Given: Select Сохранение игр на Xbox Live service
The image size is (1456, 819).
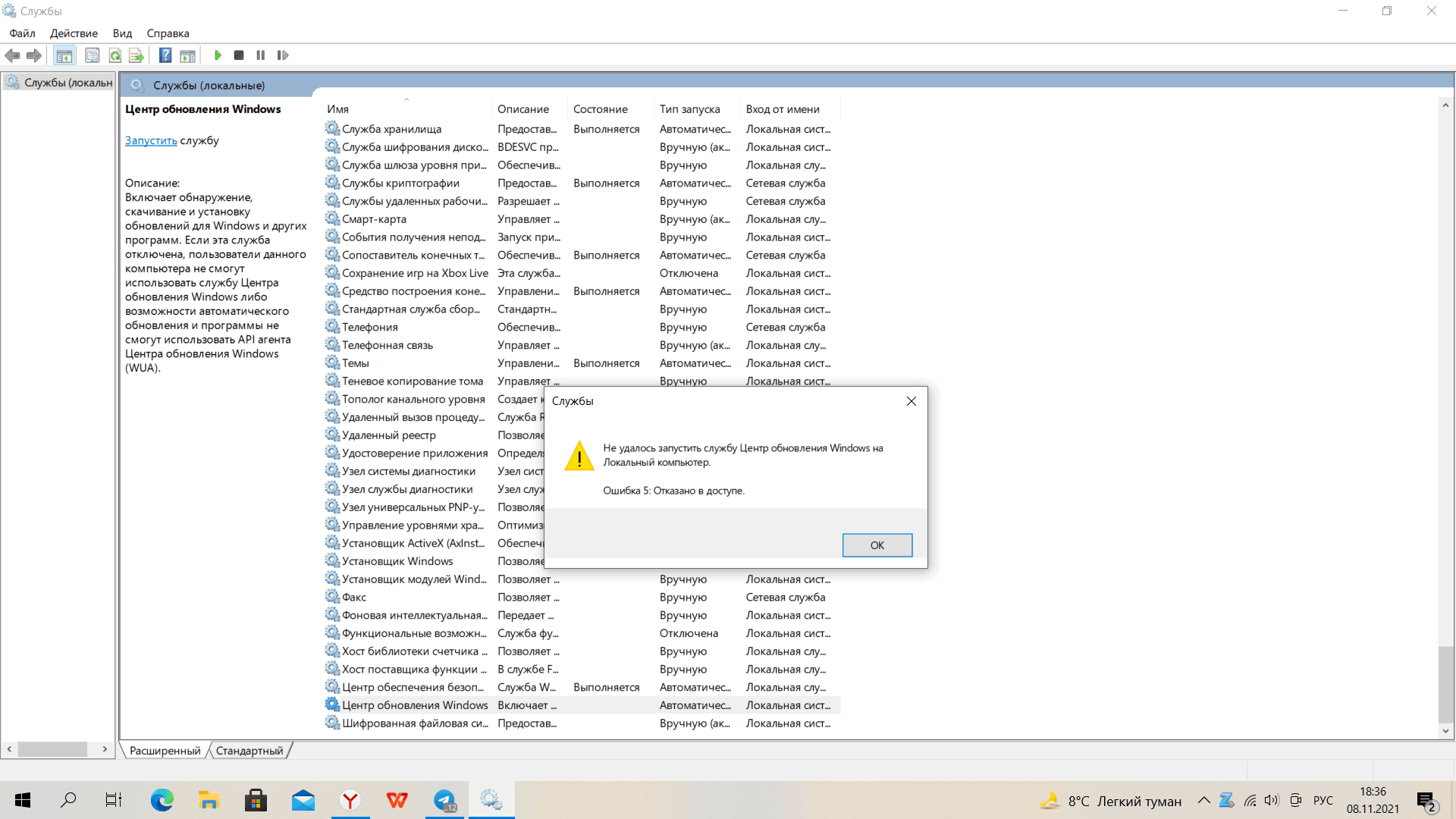Looking at the screenshot, I should 582,274.
